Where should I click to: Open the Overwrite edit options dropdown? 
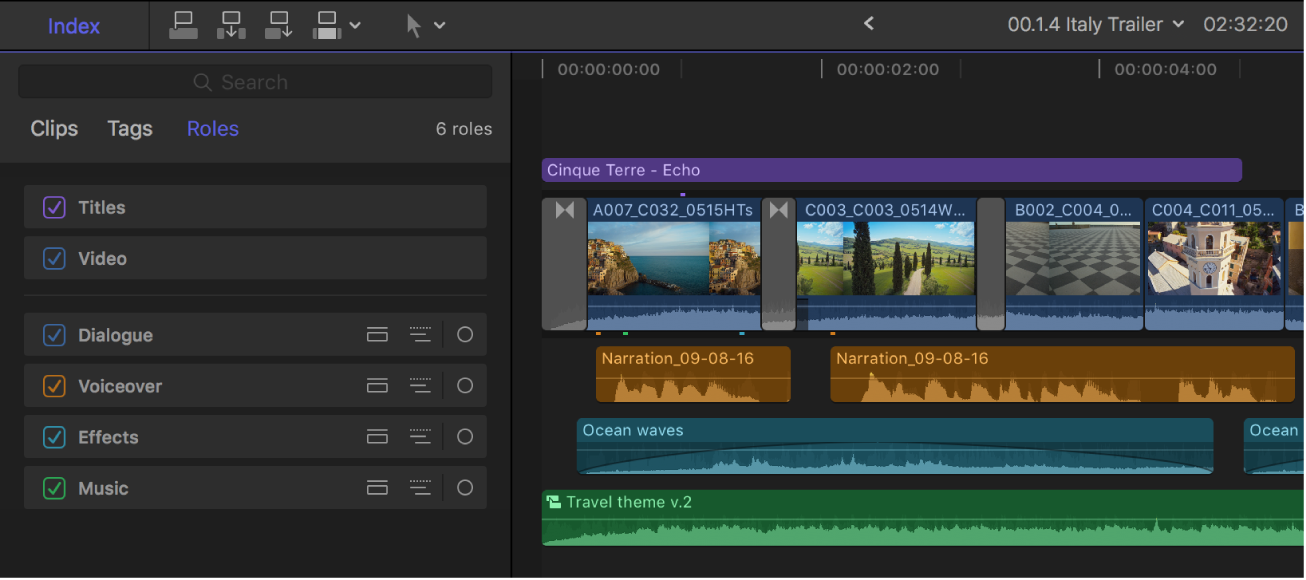[x=356, y=24]
